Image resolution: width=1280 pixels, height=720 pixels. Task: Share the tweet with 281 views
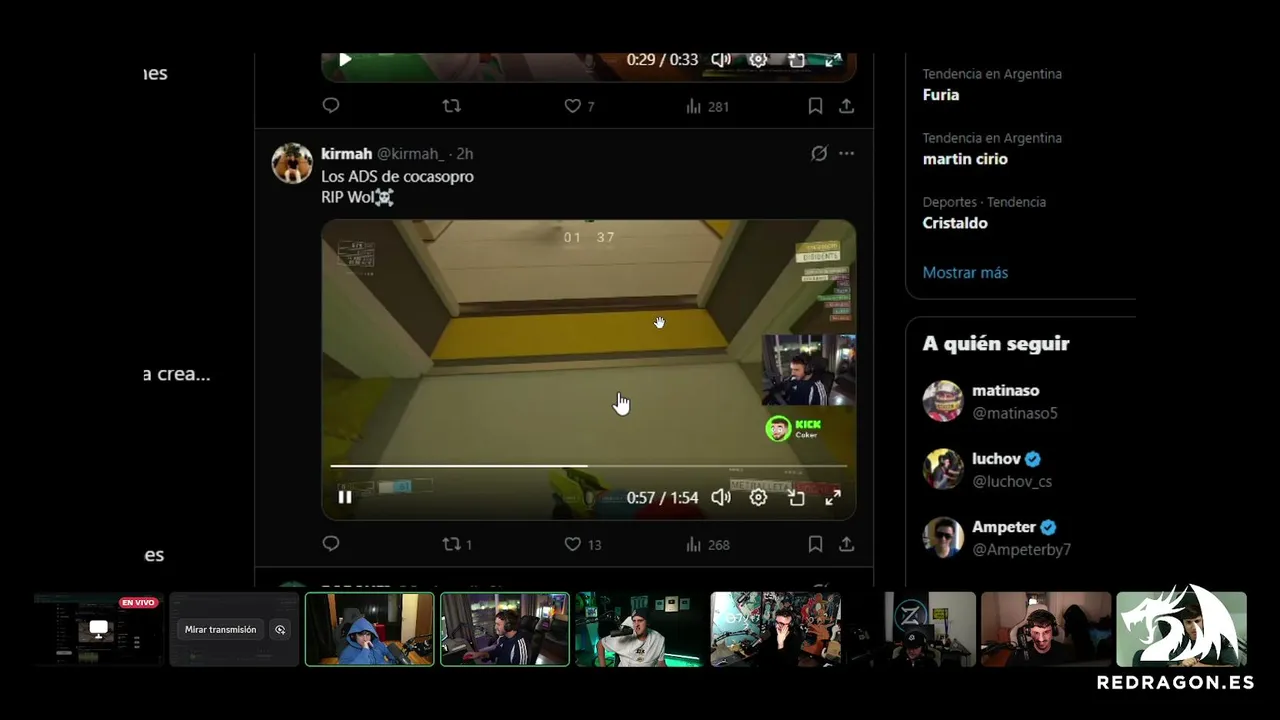[x=846, y=106]
